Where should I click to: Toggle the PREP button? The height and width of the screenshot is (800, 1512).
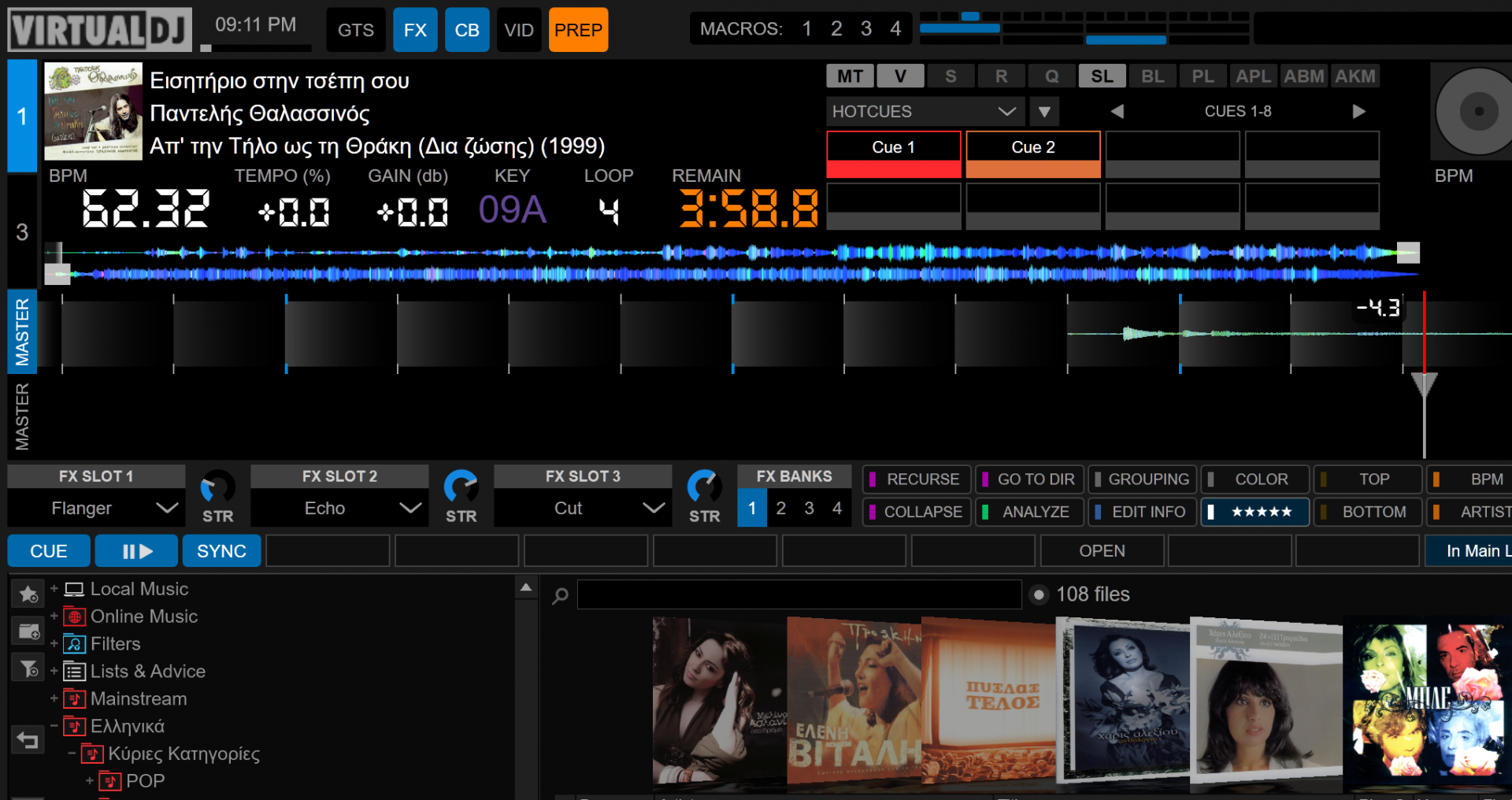578,30
